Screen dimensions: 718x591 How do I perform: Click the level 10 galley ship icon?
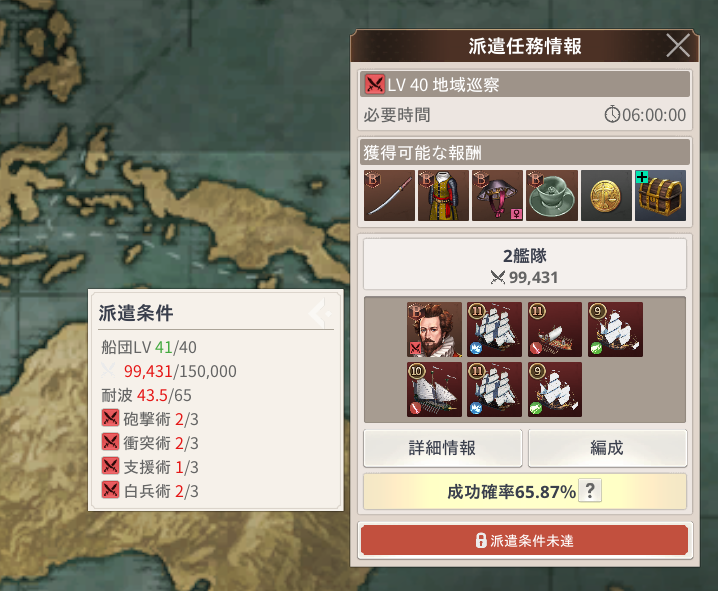coord(434,390)
